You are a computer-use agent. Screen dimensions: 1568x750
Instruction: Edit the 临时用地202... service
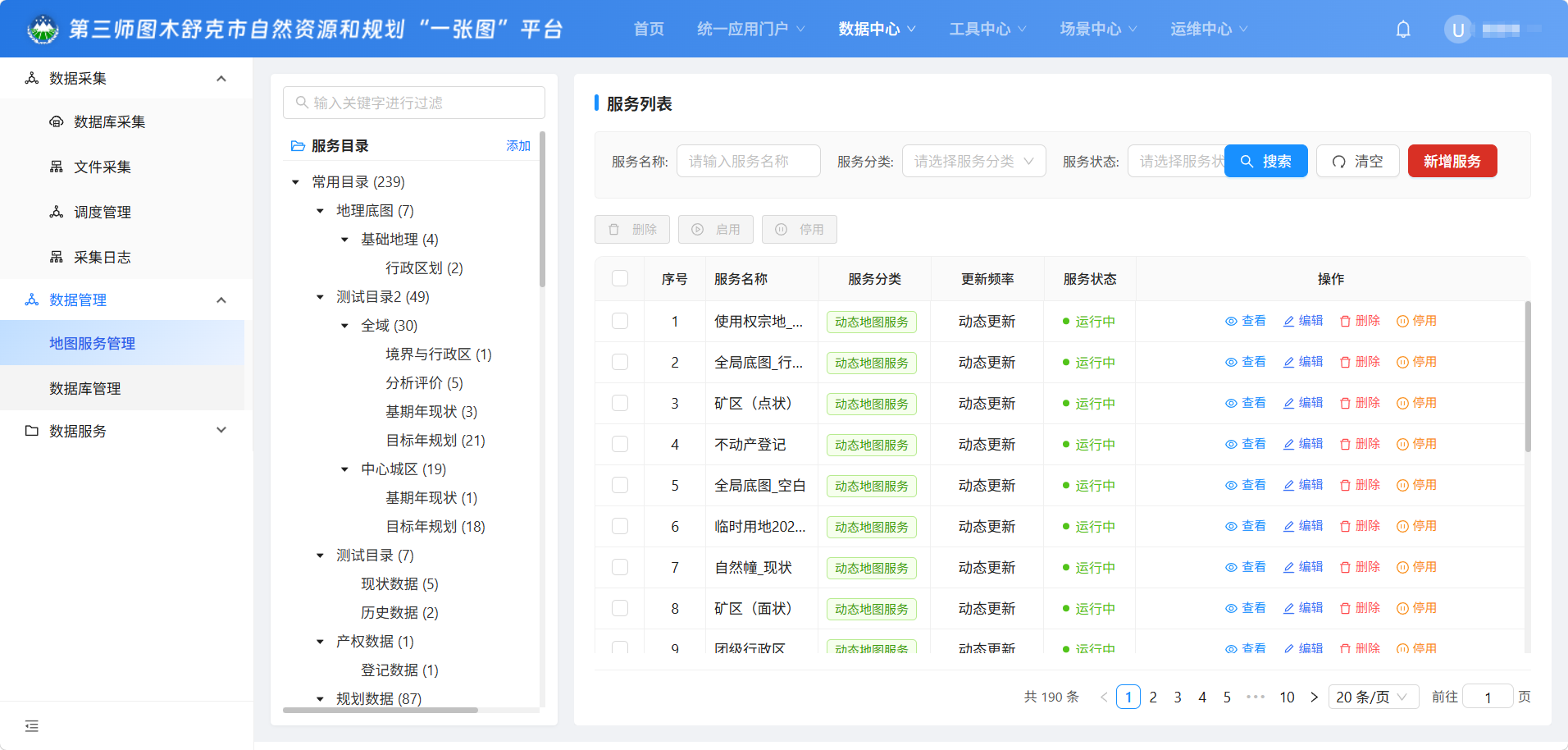(1303, 526)
